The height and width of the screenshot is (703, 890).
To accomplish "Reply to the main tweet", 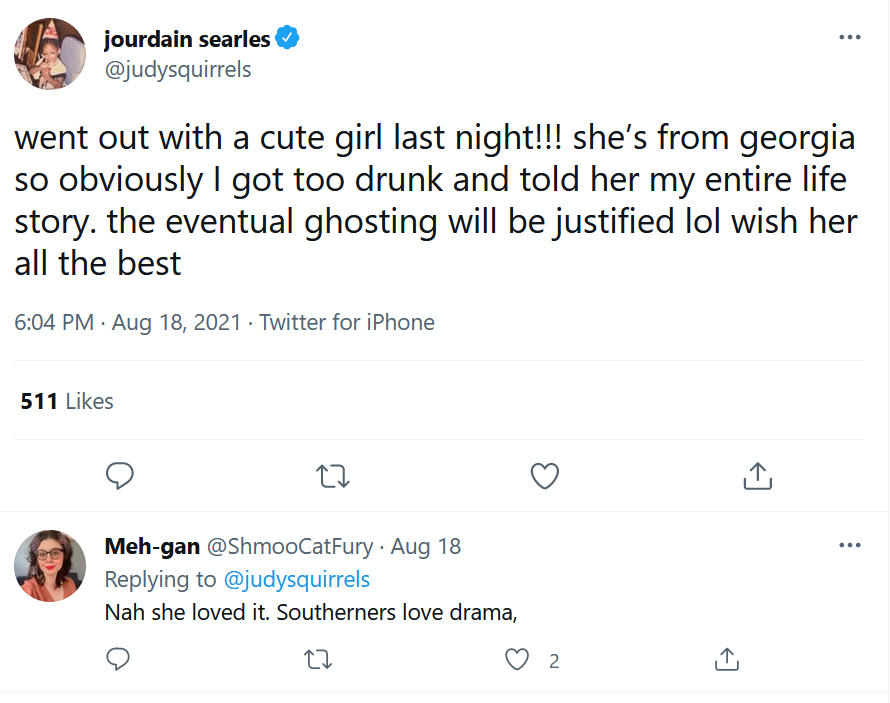I will (x=119, y=475).
